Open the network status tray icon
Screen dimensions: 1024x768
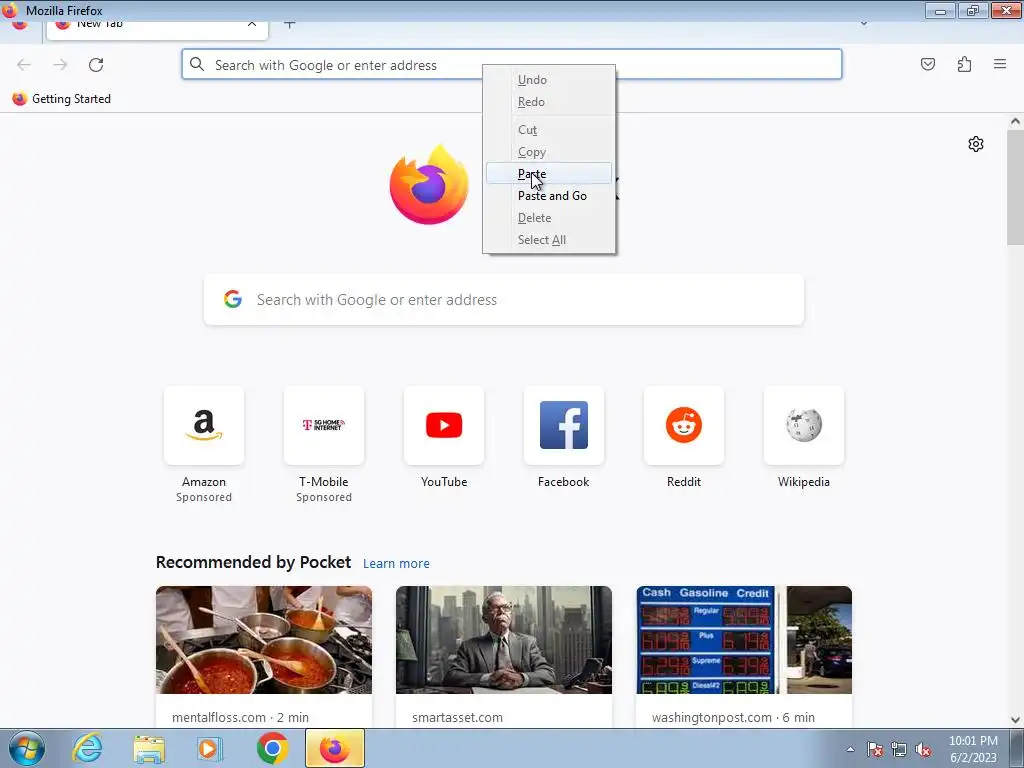click(x=899, y=749)
